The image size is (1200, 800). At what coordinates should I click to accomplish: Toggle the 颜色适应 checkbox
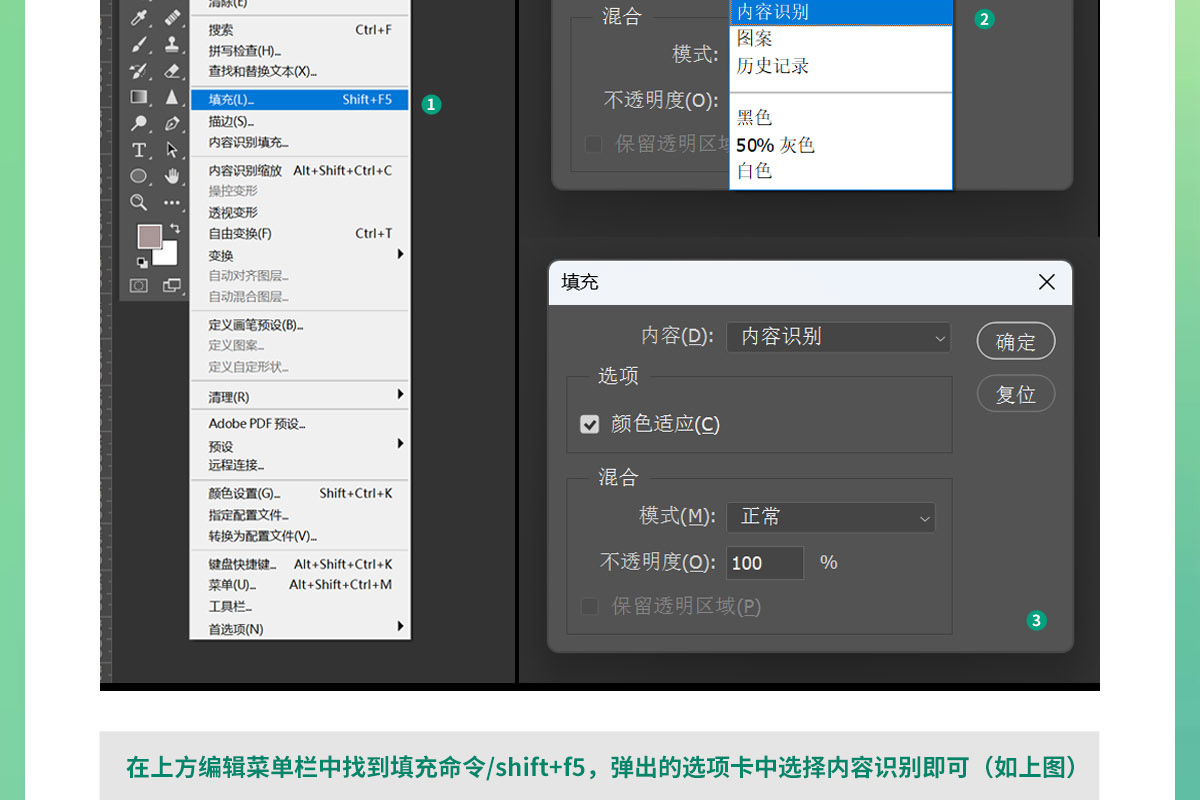590,424
